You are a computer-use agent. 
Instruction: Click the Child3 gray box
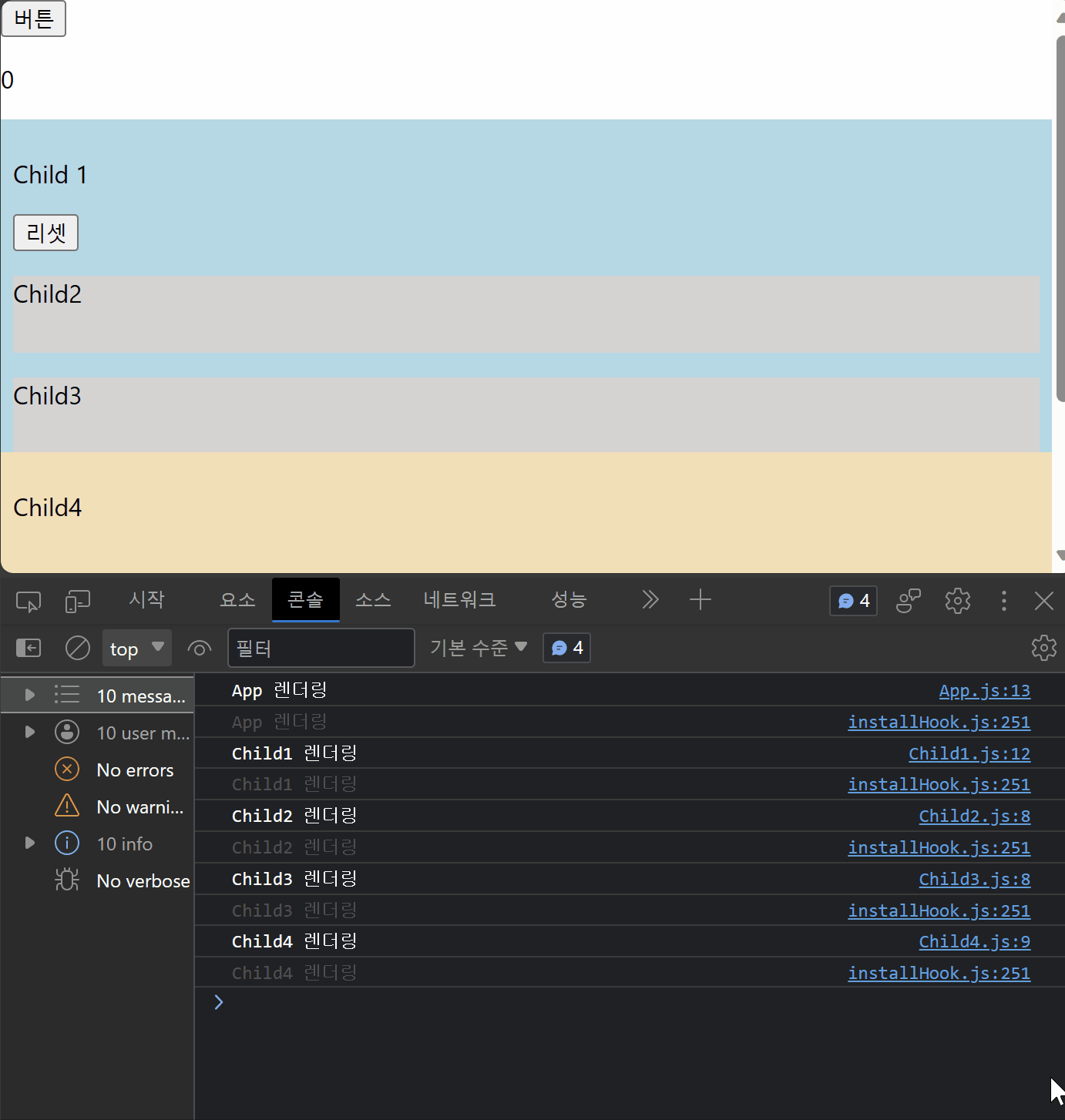pos(526,414)
